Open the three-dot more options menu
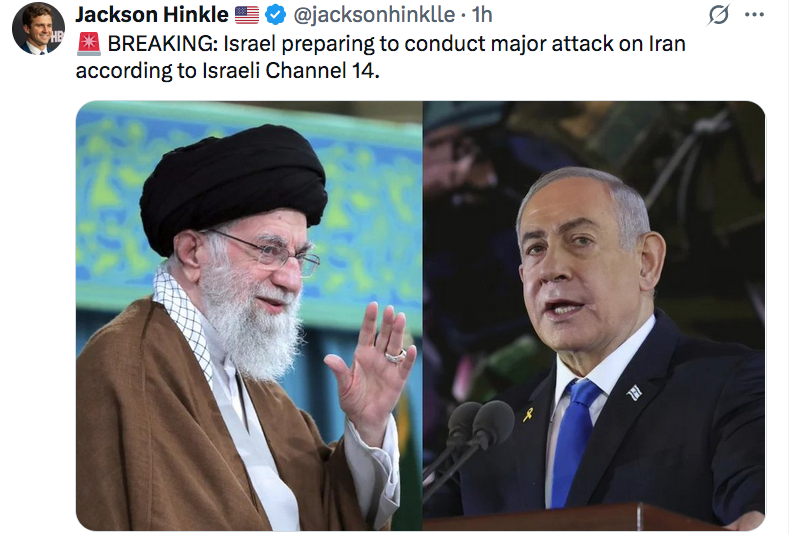 754,15
